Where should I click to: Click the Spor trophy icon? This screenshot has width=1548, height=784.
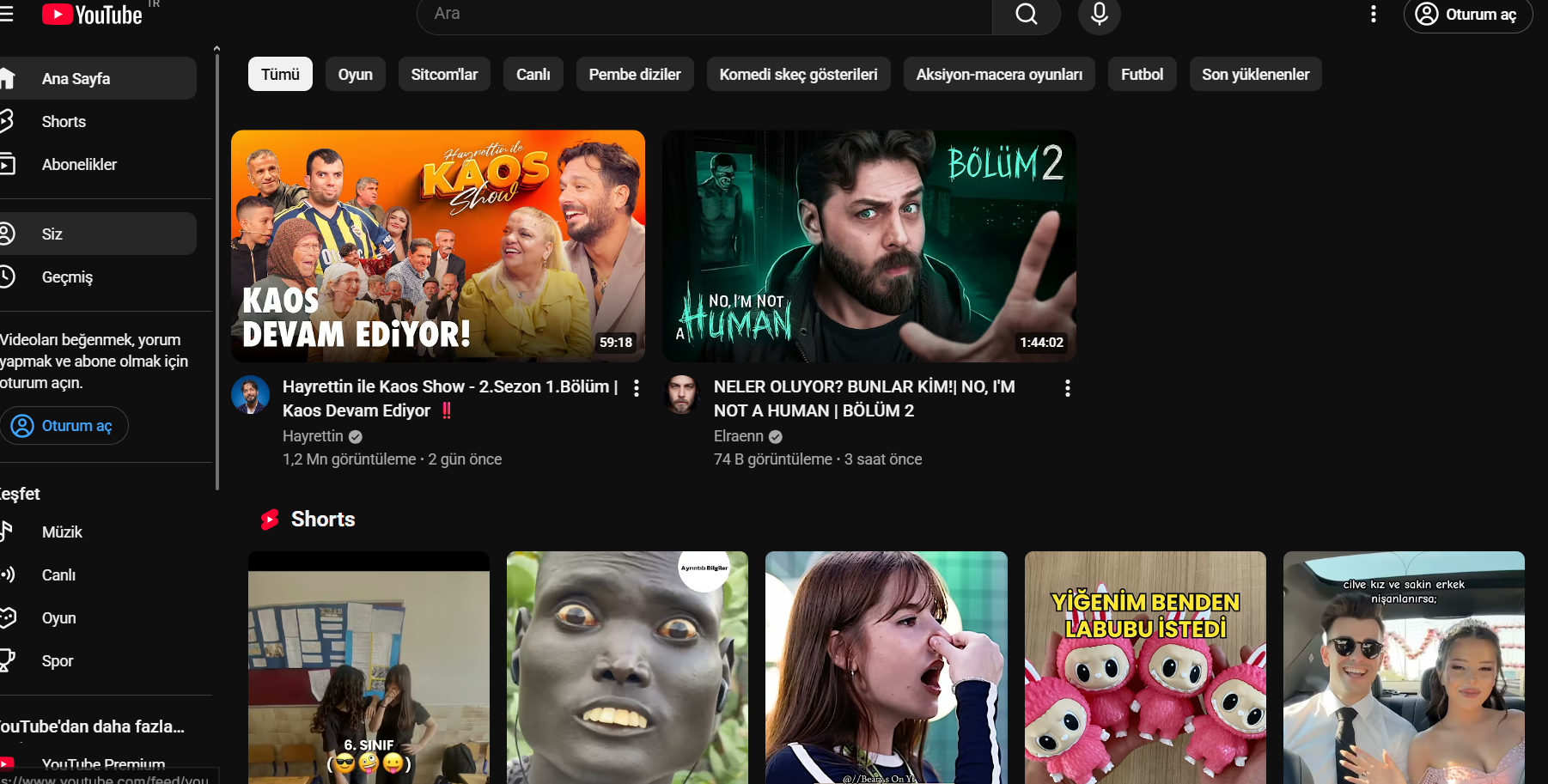[x=7, y=660]
